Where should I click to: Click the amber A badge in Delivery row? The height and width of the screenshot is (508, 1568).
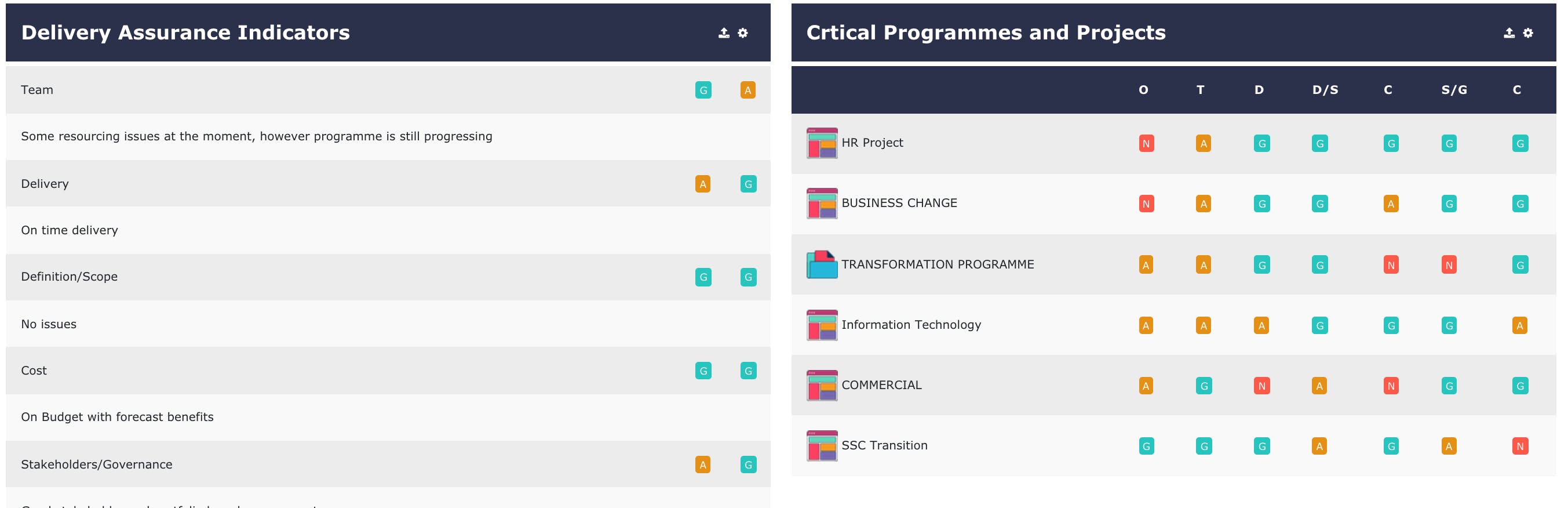tap(703, 184)
